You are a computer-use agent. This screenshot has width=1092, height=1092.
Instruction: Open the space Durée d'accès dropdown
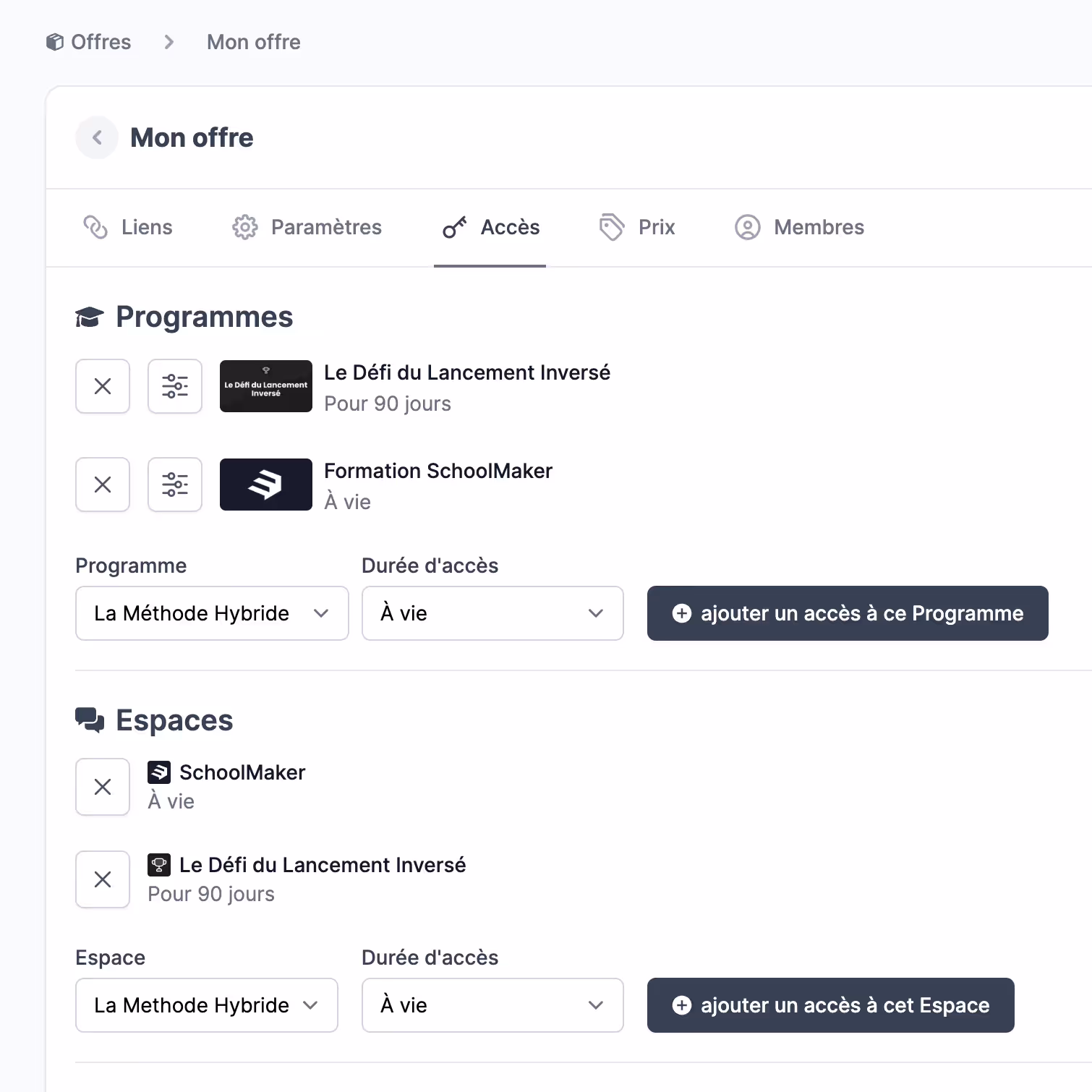492,1005
